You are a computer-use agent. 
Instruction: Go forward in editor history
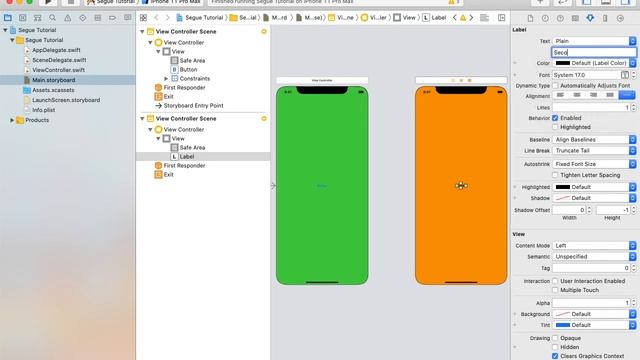tap(167, 18)
